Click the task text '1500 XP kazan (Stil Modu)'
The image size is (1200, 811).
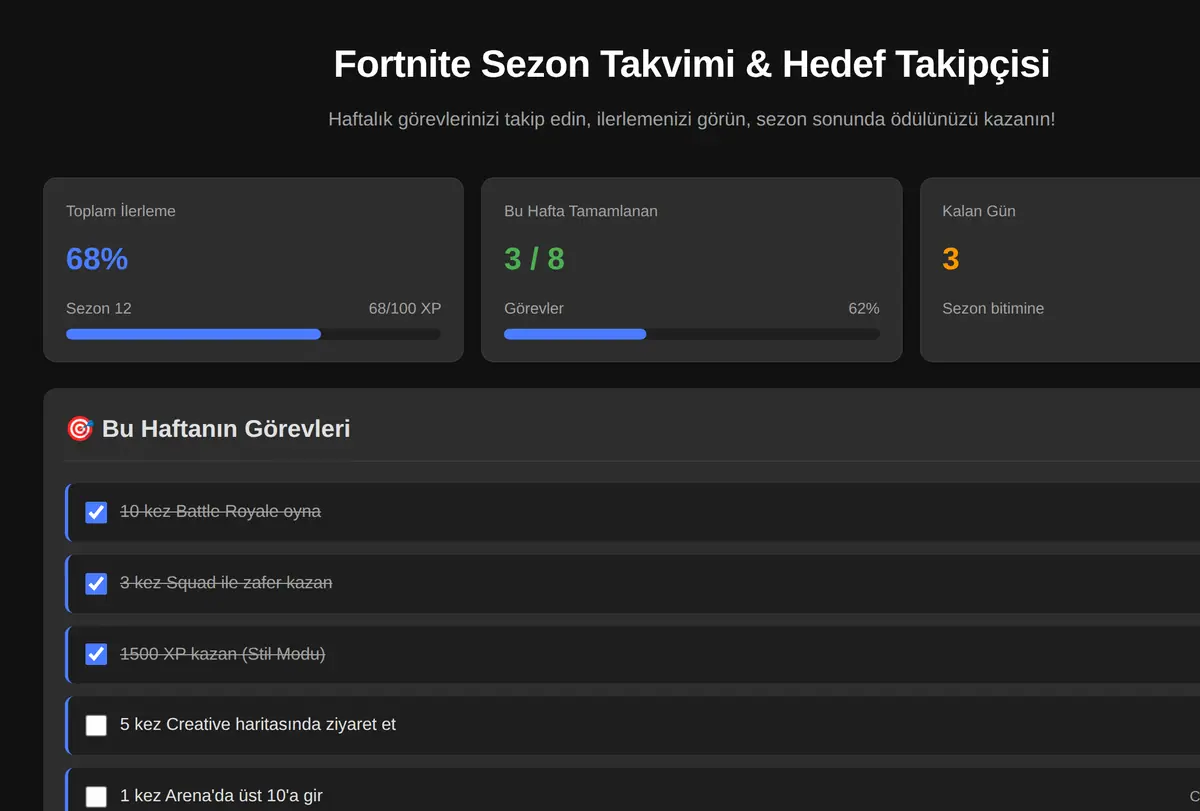pyautogui.click(x=223, y=654)
